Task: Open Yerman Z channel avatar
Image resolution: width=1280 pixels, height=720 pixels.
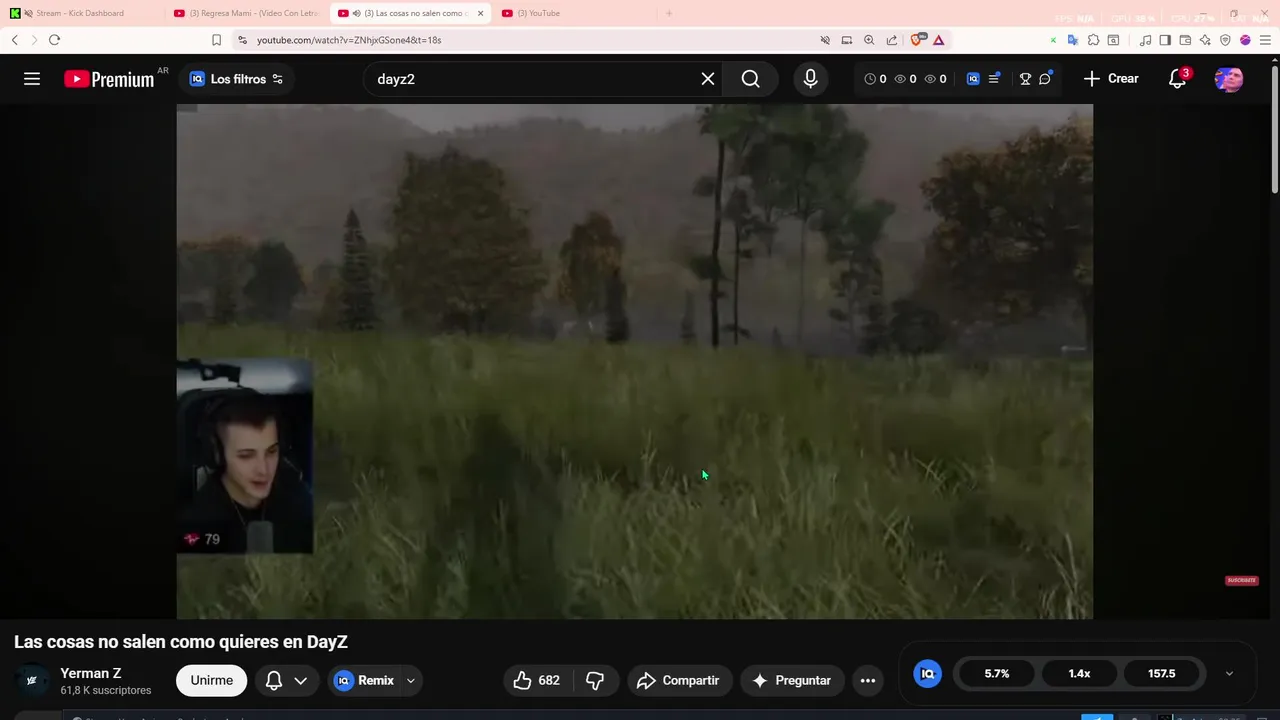Action: (31, 680)
